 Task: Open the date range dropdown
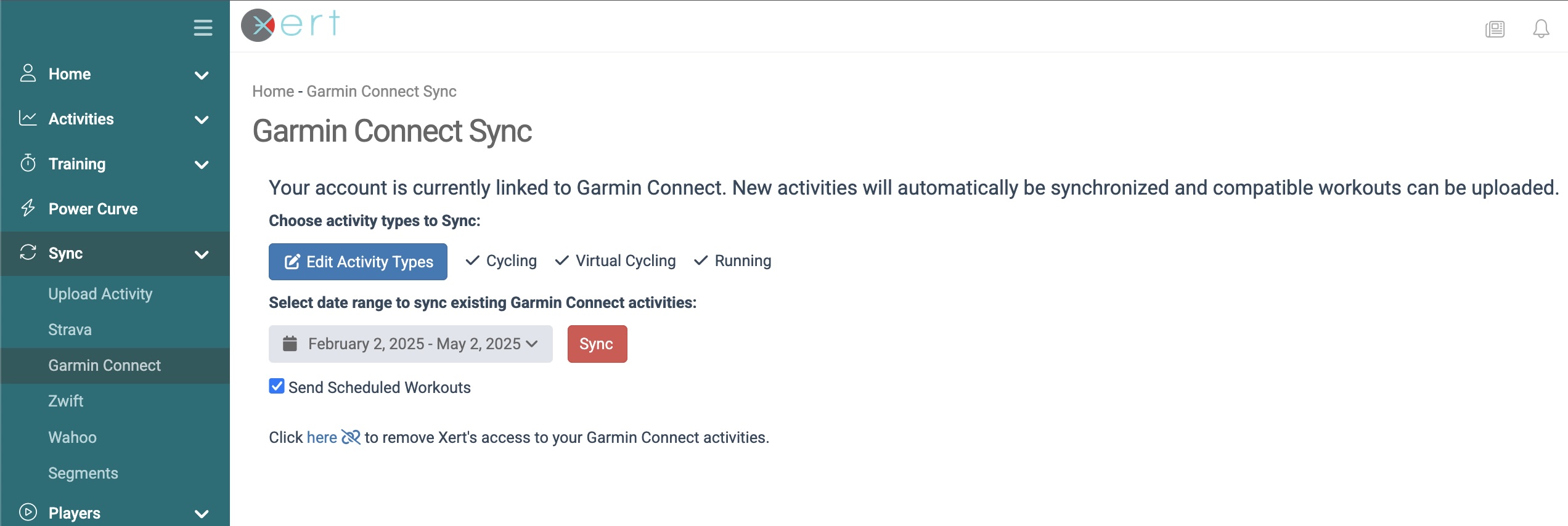410,344
